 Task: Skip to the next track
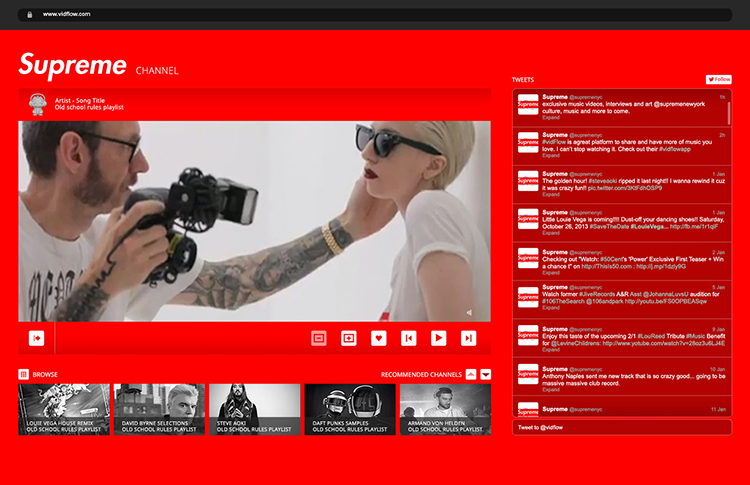pyautogui.click(x=468, y=338)
